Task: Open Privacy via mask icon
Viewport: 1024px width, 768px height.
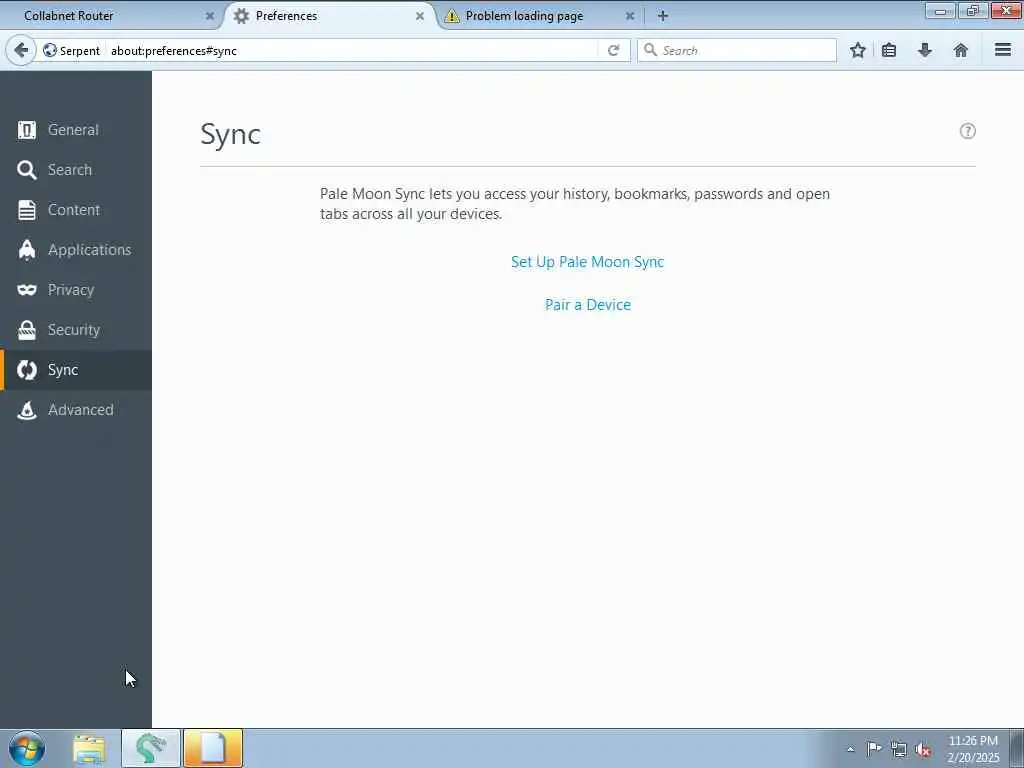Action: [27, 289]
